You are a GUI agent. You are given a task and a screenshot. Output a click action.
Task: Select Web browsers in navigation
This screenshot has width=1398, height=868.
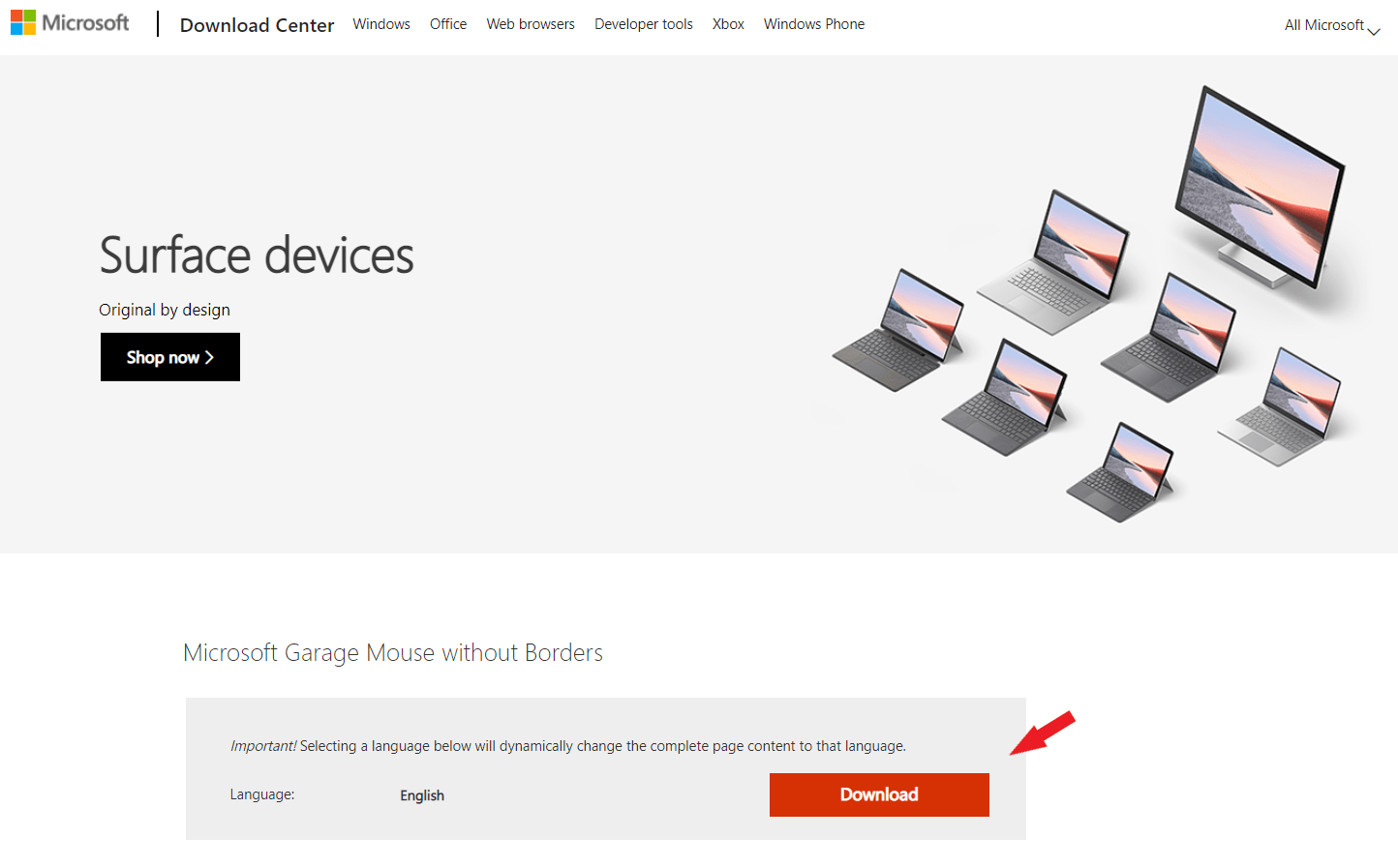[x=531, y=24]
